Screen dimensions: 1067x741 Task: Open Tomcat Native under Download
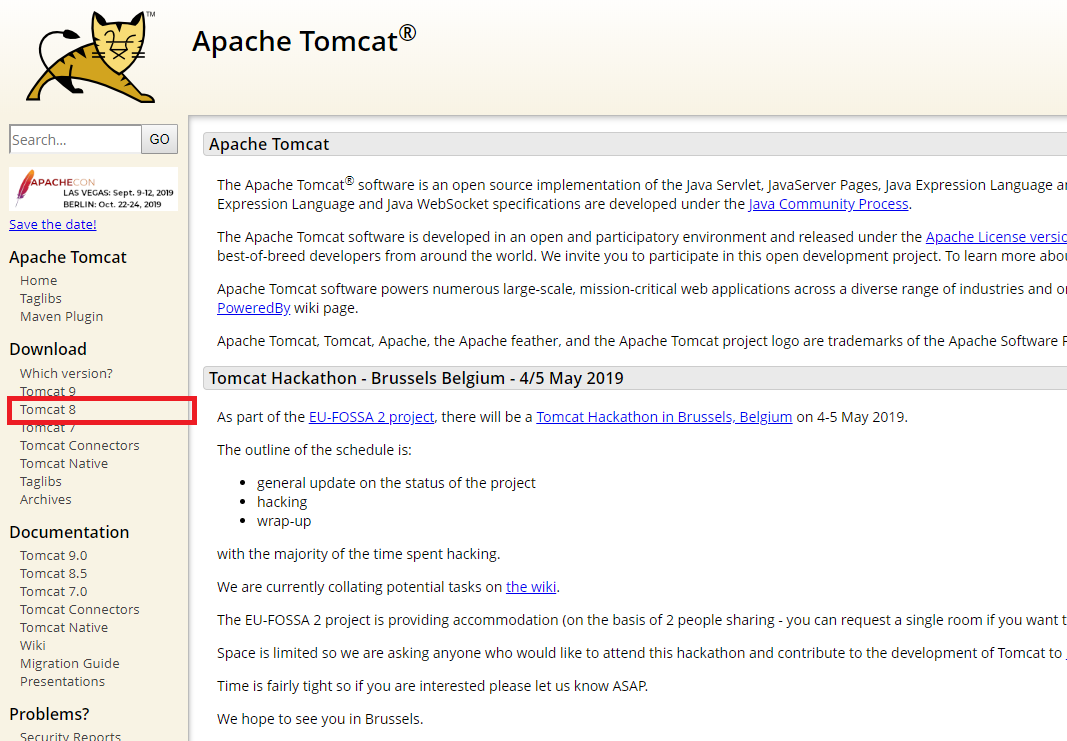click(64, 463)
